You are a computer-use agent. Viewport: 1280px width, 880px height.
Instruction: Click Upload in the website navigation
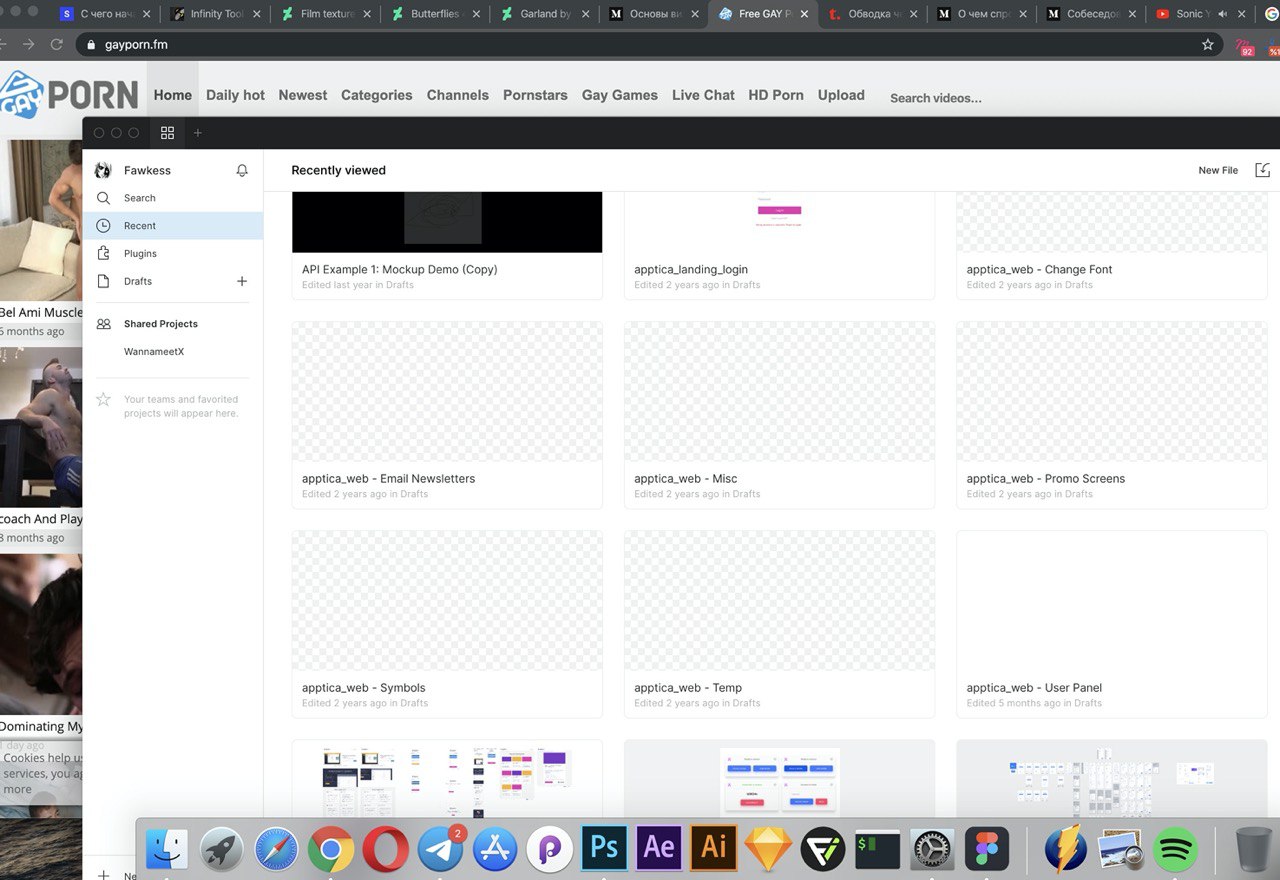pos(841,95)
